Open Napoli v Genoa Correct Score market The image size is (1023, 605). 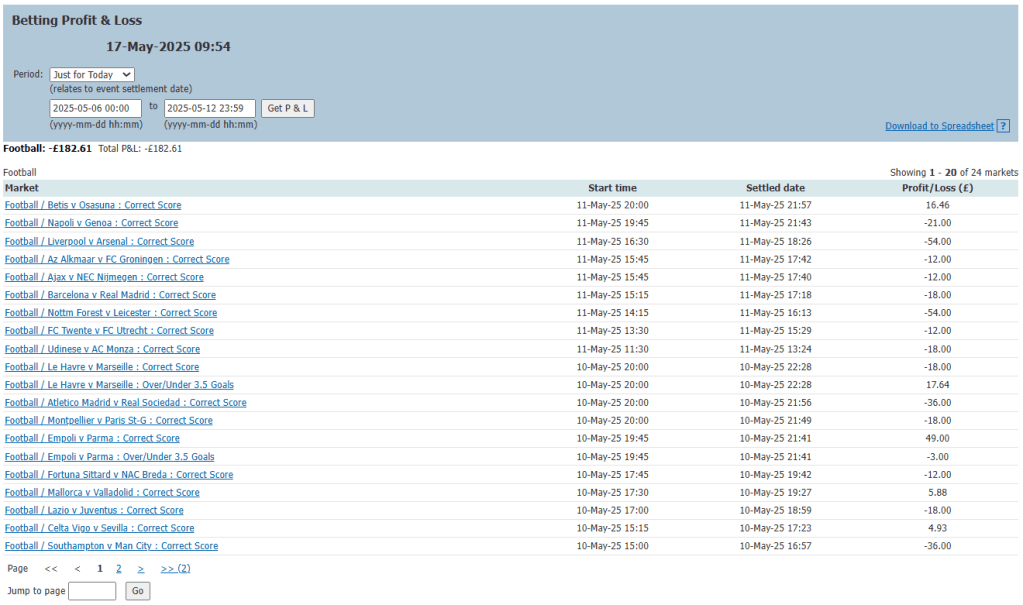tap(91, 223)
